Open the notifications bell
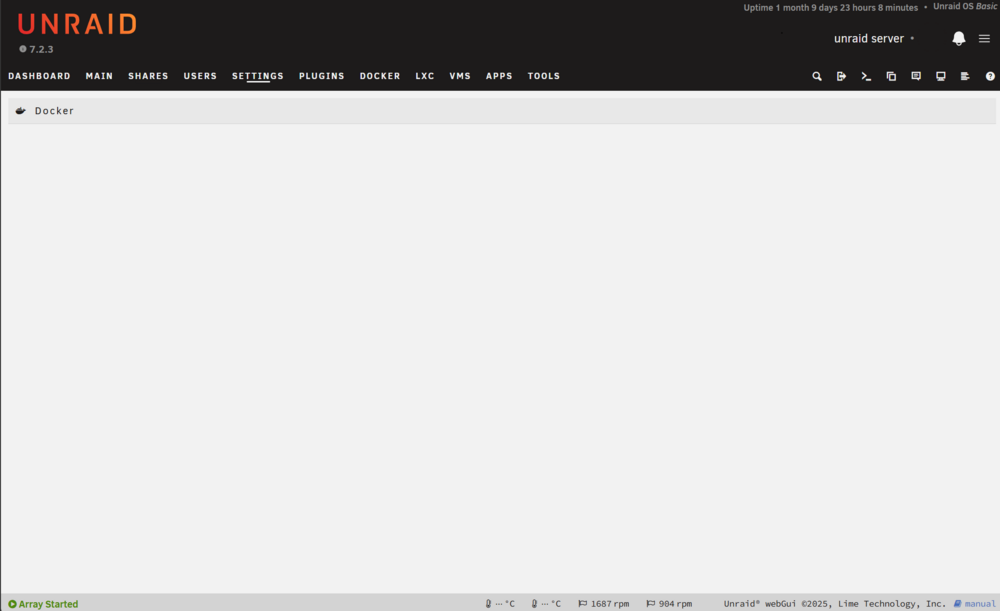The image size is (1000, 611). [959, 38]
